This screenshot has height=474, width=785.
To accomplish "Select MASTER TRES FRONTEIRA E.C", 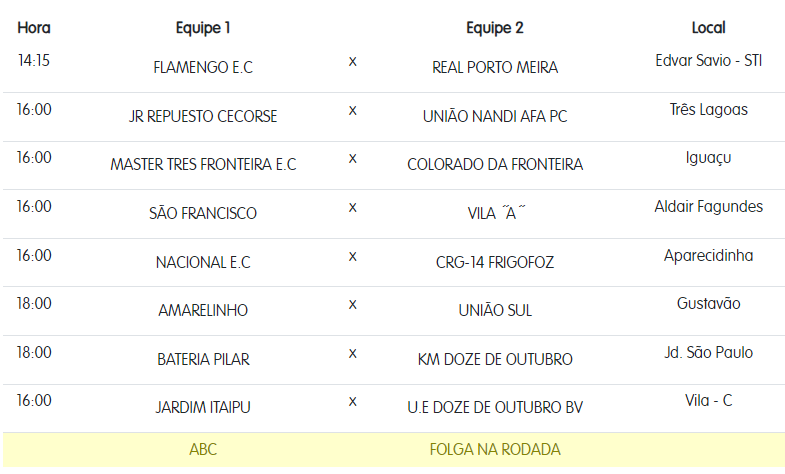I will click(203, 164).
